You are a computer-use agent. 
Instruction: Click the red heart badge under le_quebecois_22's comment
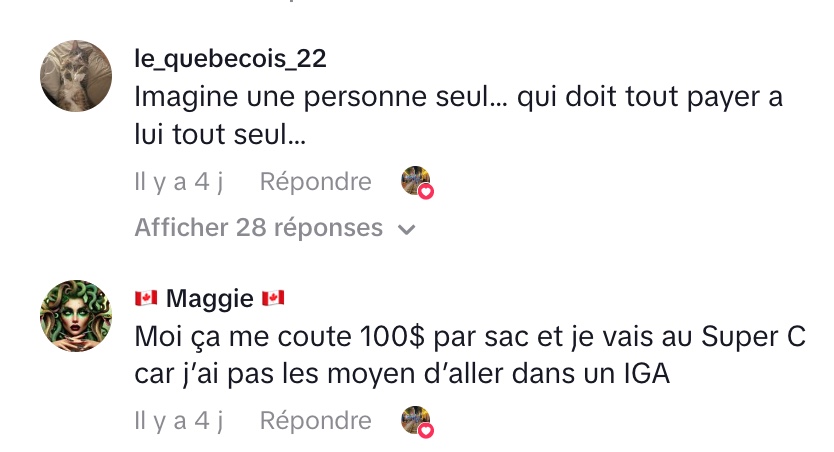click(x=426, y=191)
